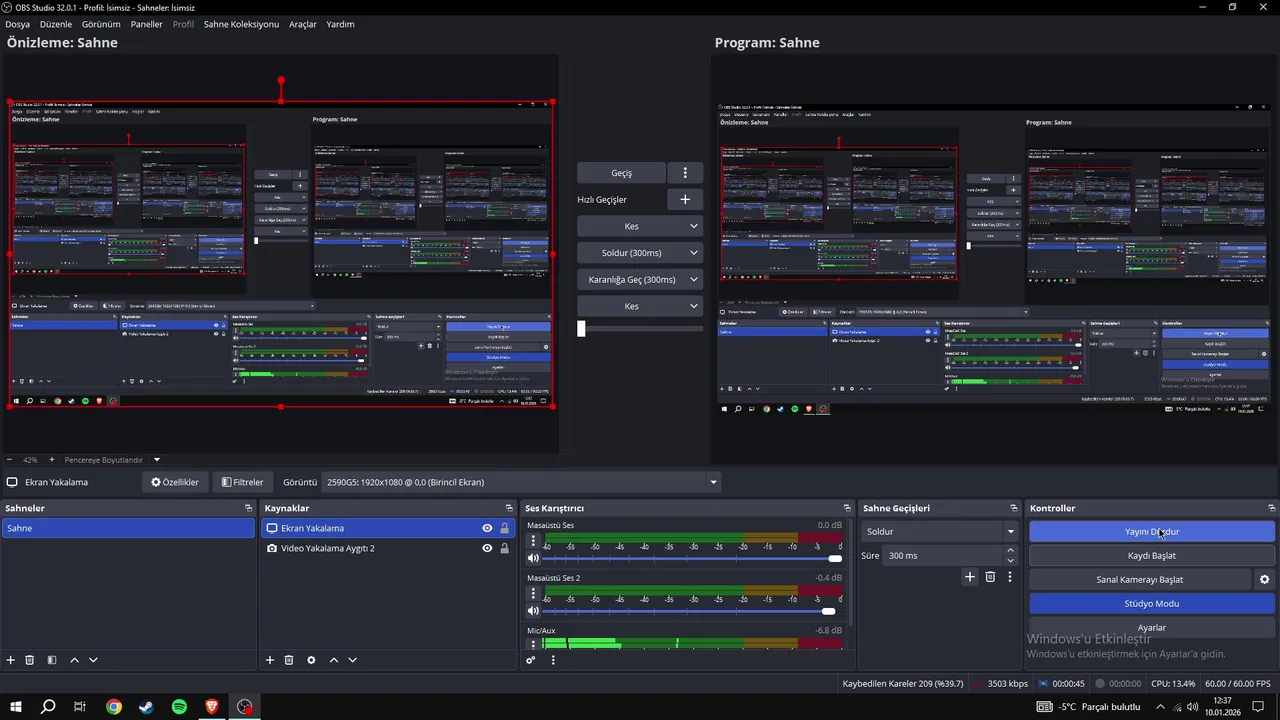
Task: Open the Görünüm menu
Action: (101, 24)
